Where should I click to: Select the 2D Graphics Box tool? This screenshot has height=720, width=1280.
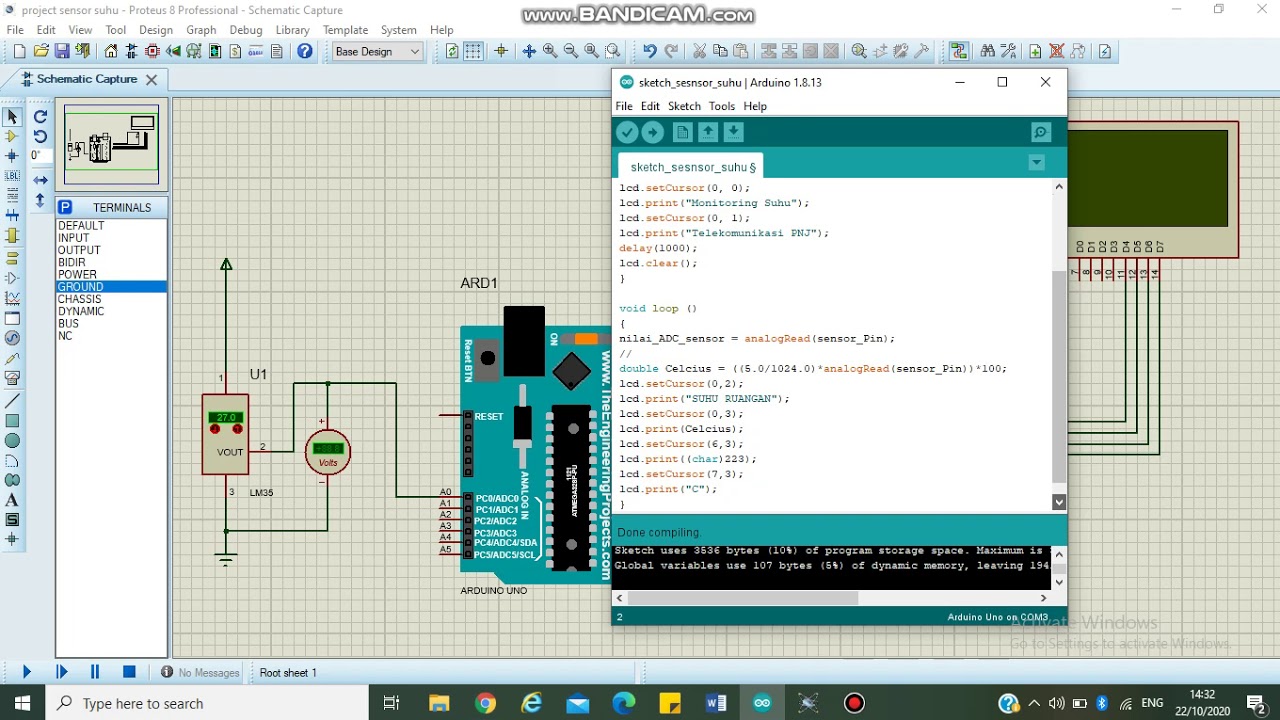(12, 420)
